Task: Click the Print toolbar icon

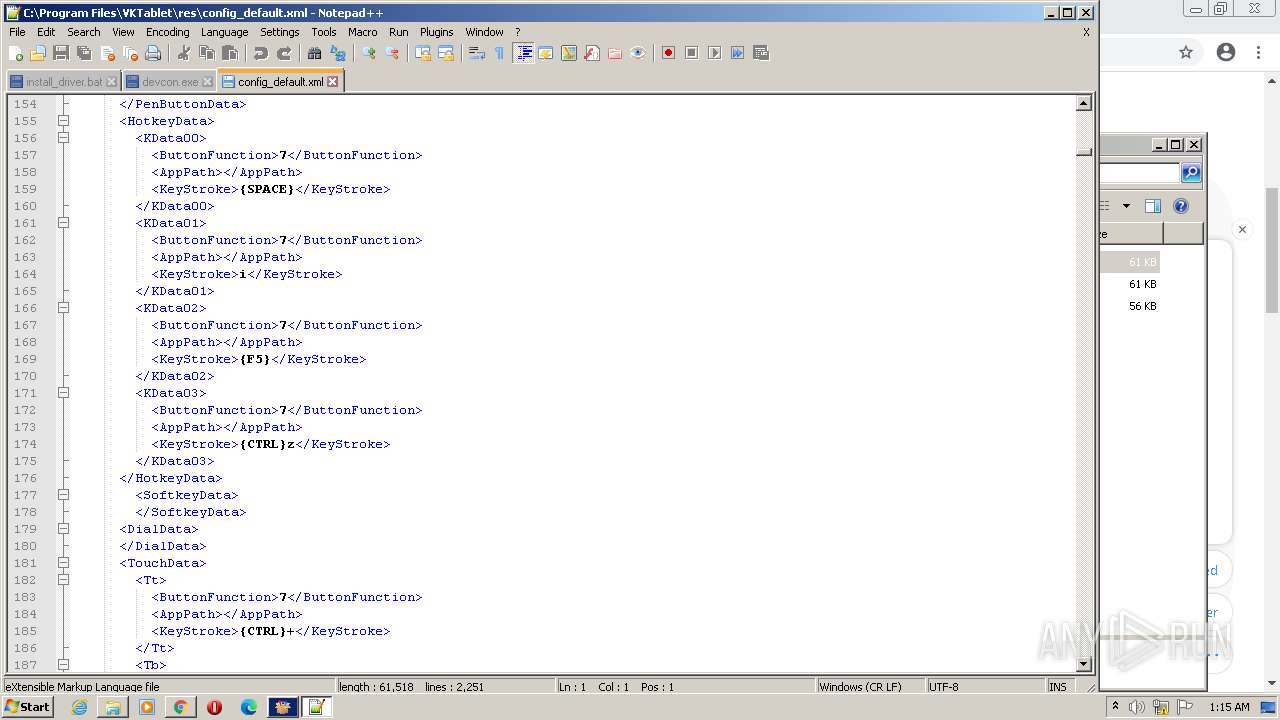Action: coord(153,53)
